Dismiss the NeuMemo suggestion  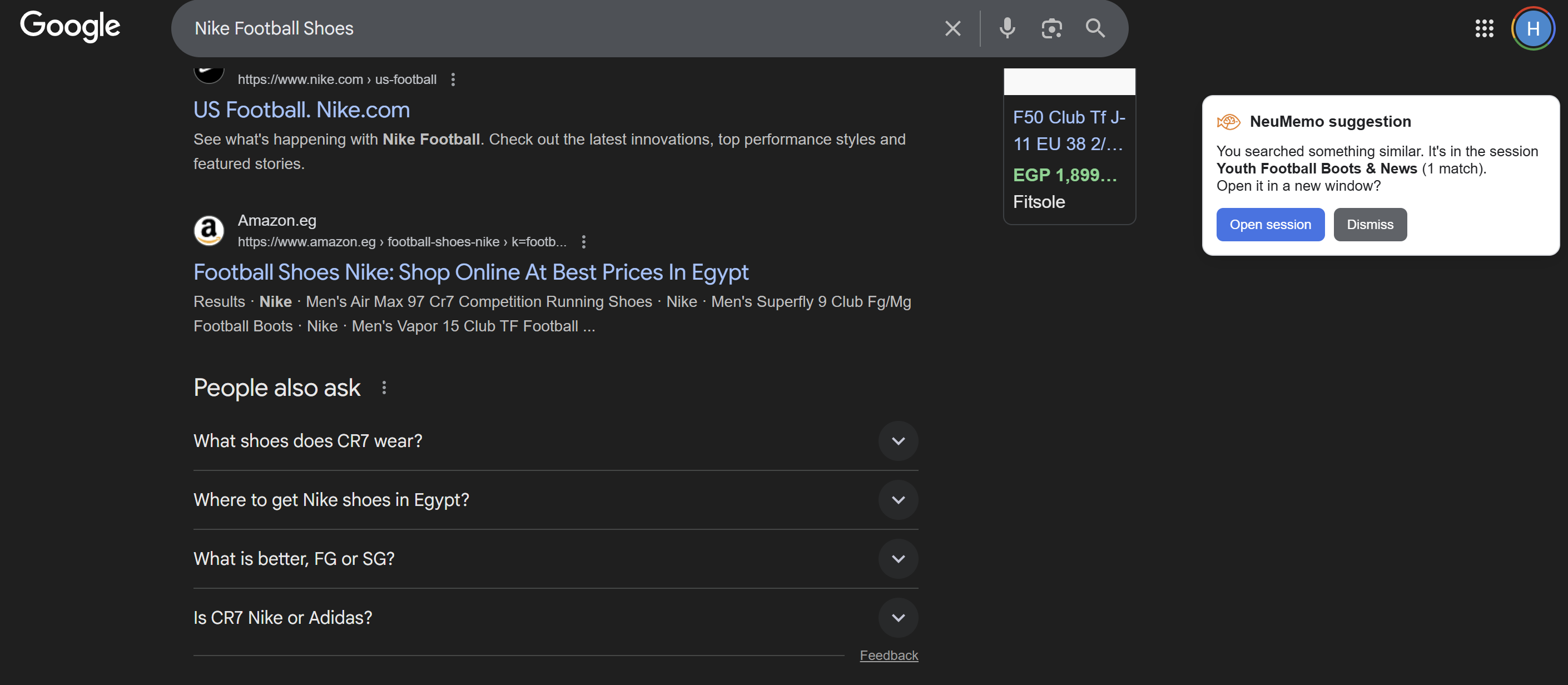click(1369, 225)
